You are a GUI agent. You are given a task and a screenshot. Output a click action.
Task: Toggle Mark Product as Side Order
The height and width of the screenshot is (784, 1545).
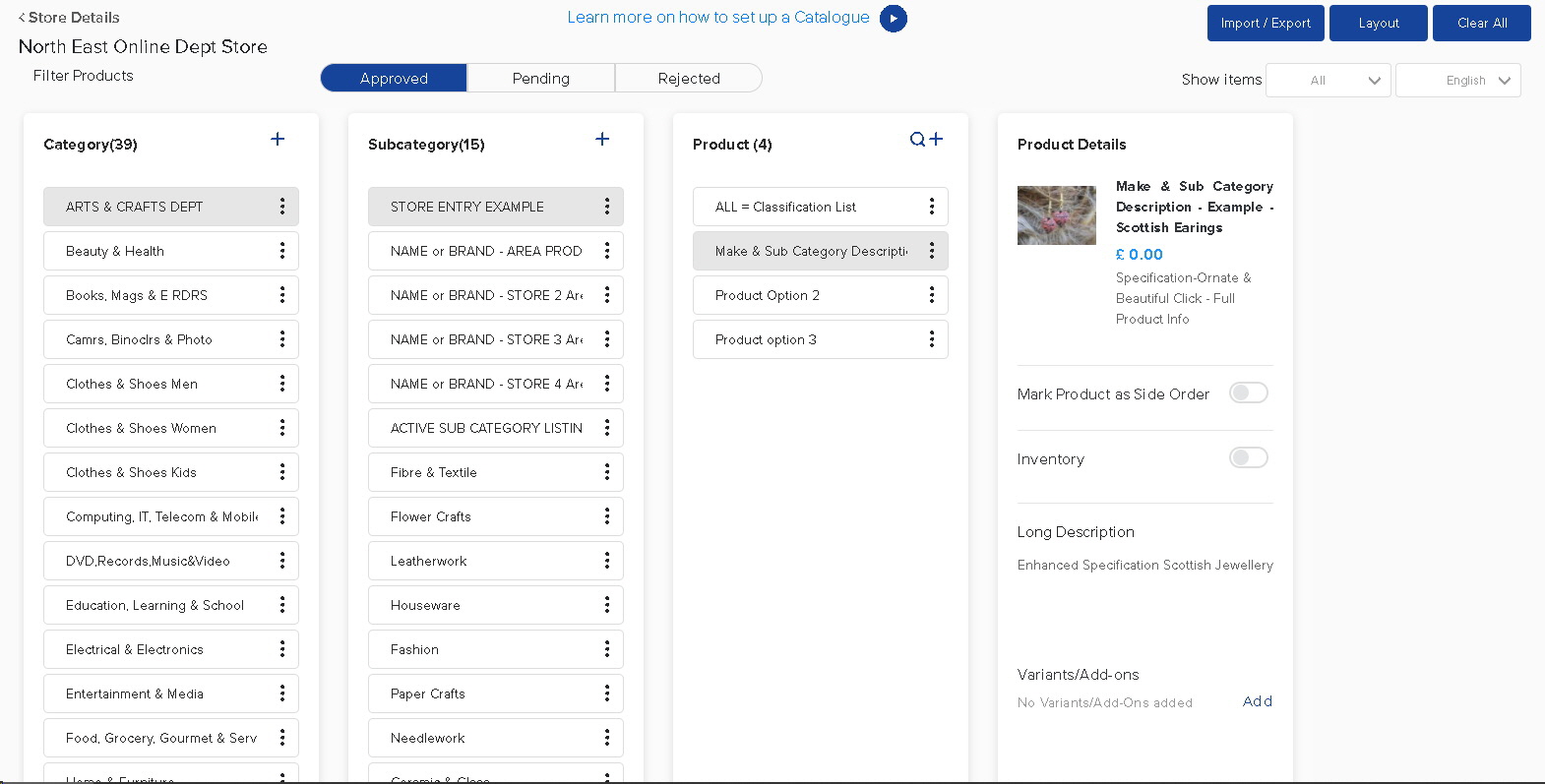(1248, 393)
